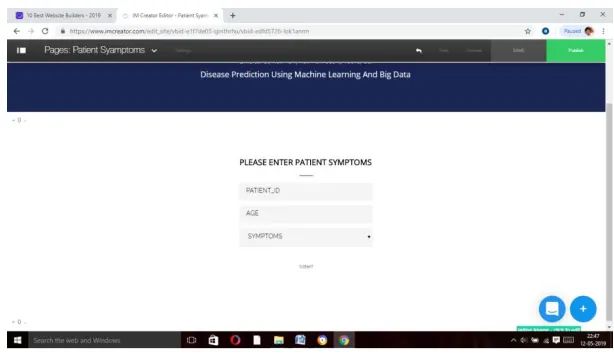Open the chat support bubble button
614x360 pixels.
tap(552, 309)
